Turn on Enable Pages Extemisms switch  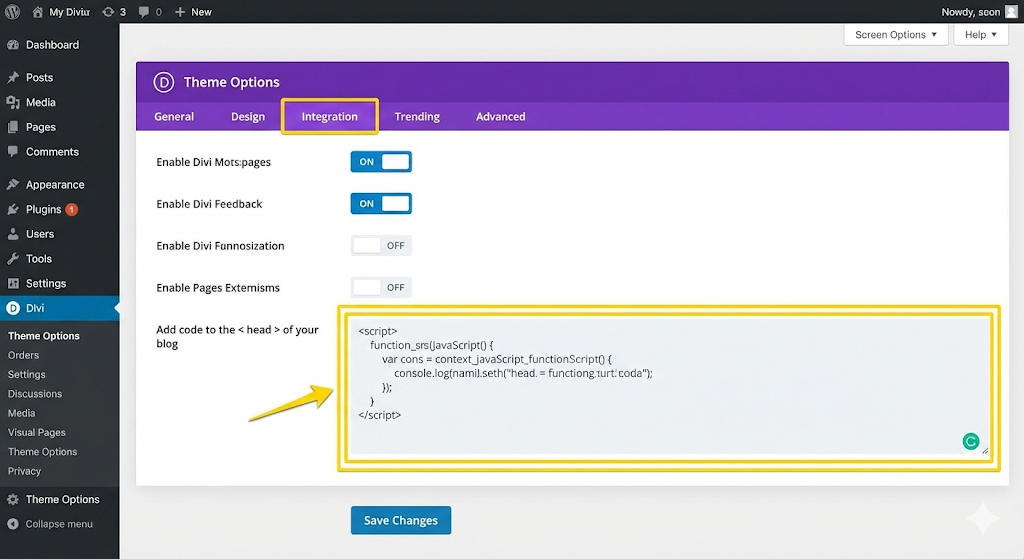381,287
